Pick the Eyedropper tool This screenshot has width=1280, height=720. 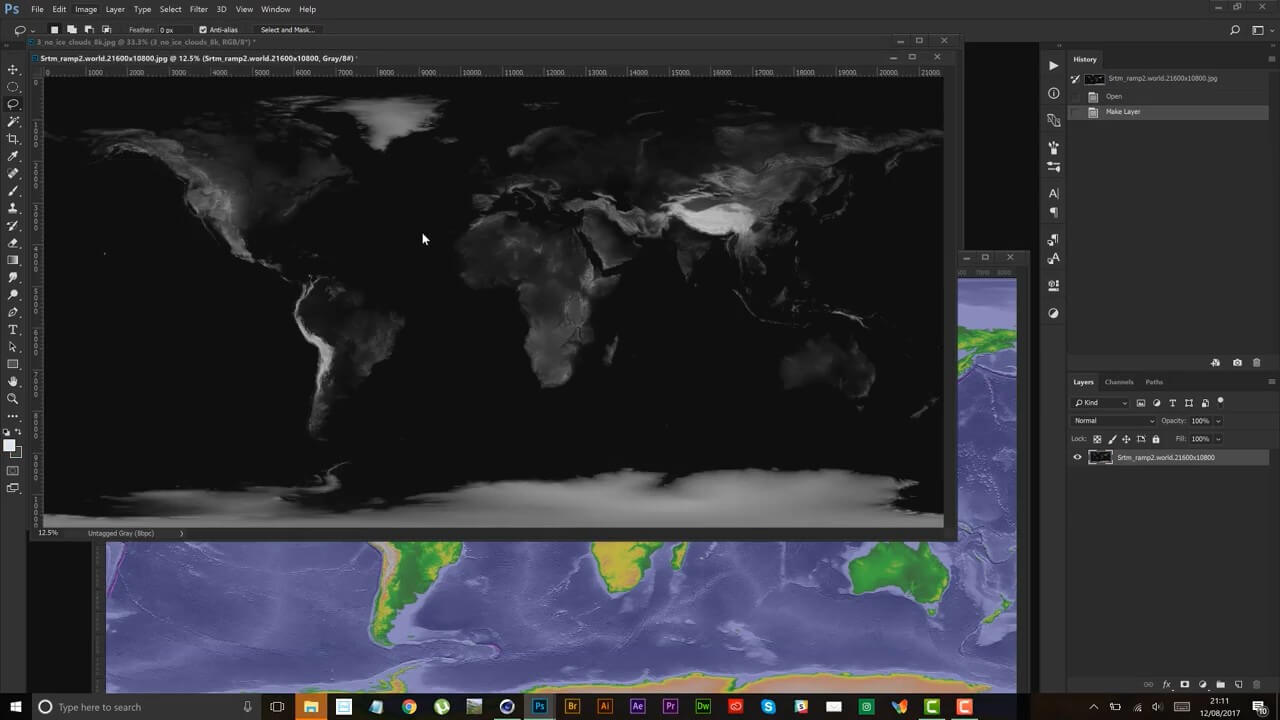[x=13, y=156]
